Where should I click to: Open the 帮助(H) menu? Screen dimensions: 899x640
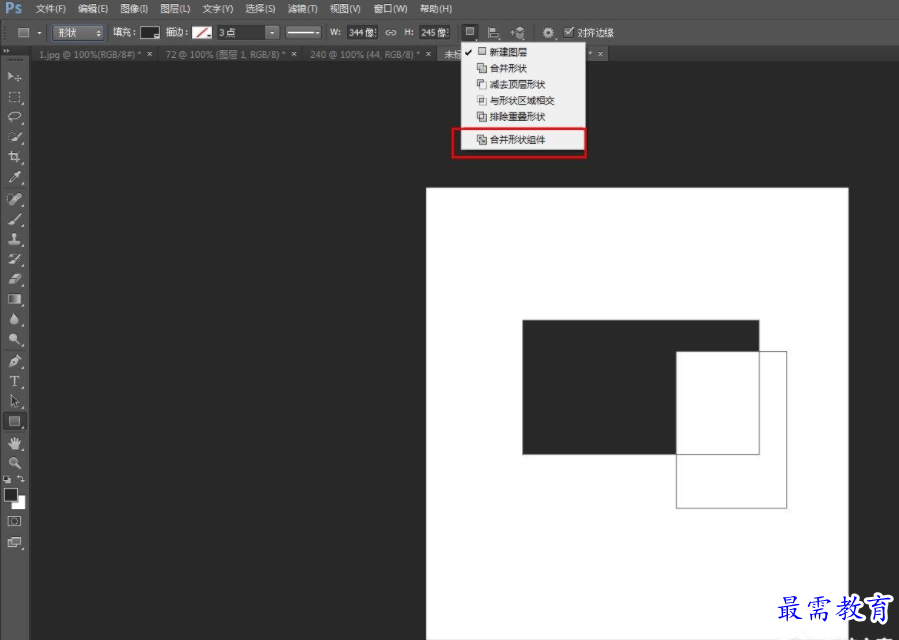[436, 9]
